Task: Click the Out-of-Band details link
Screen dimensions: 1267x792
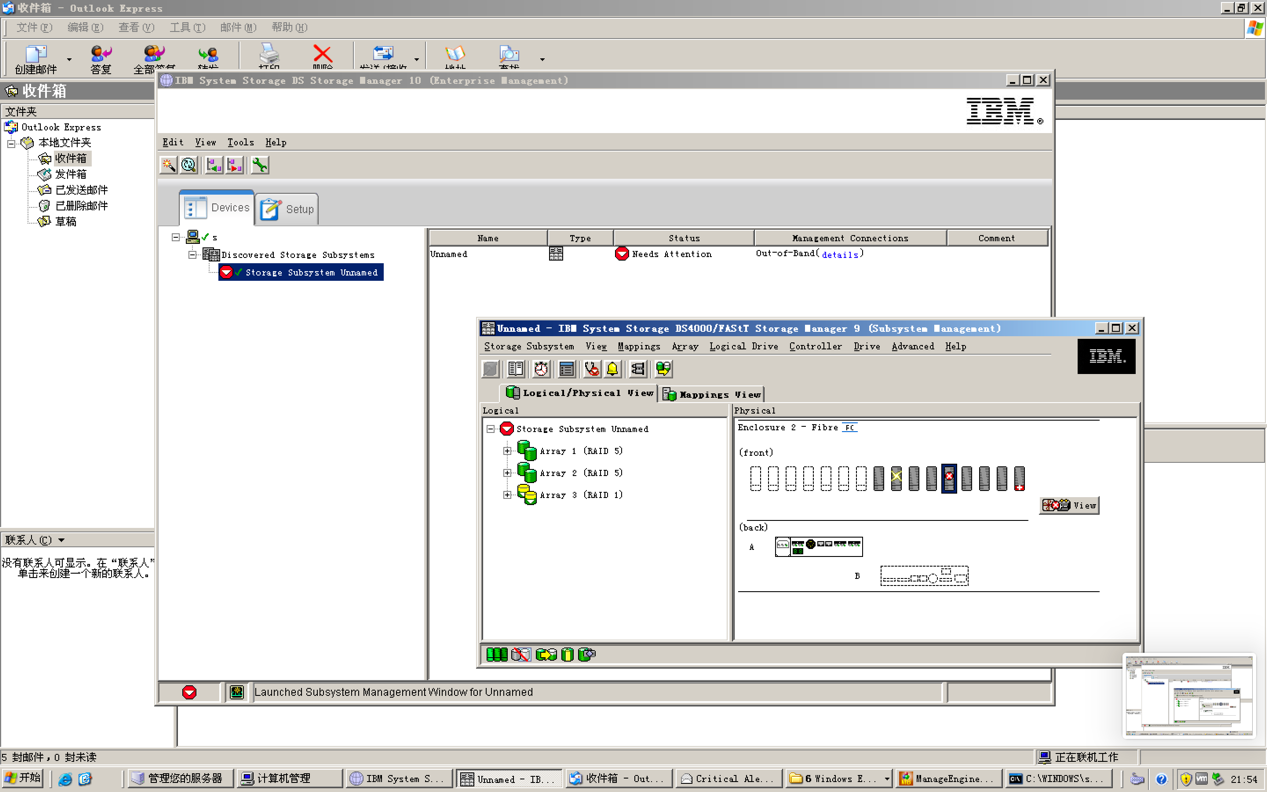Action: pyautogui.click(x=839, y=255)
